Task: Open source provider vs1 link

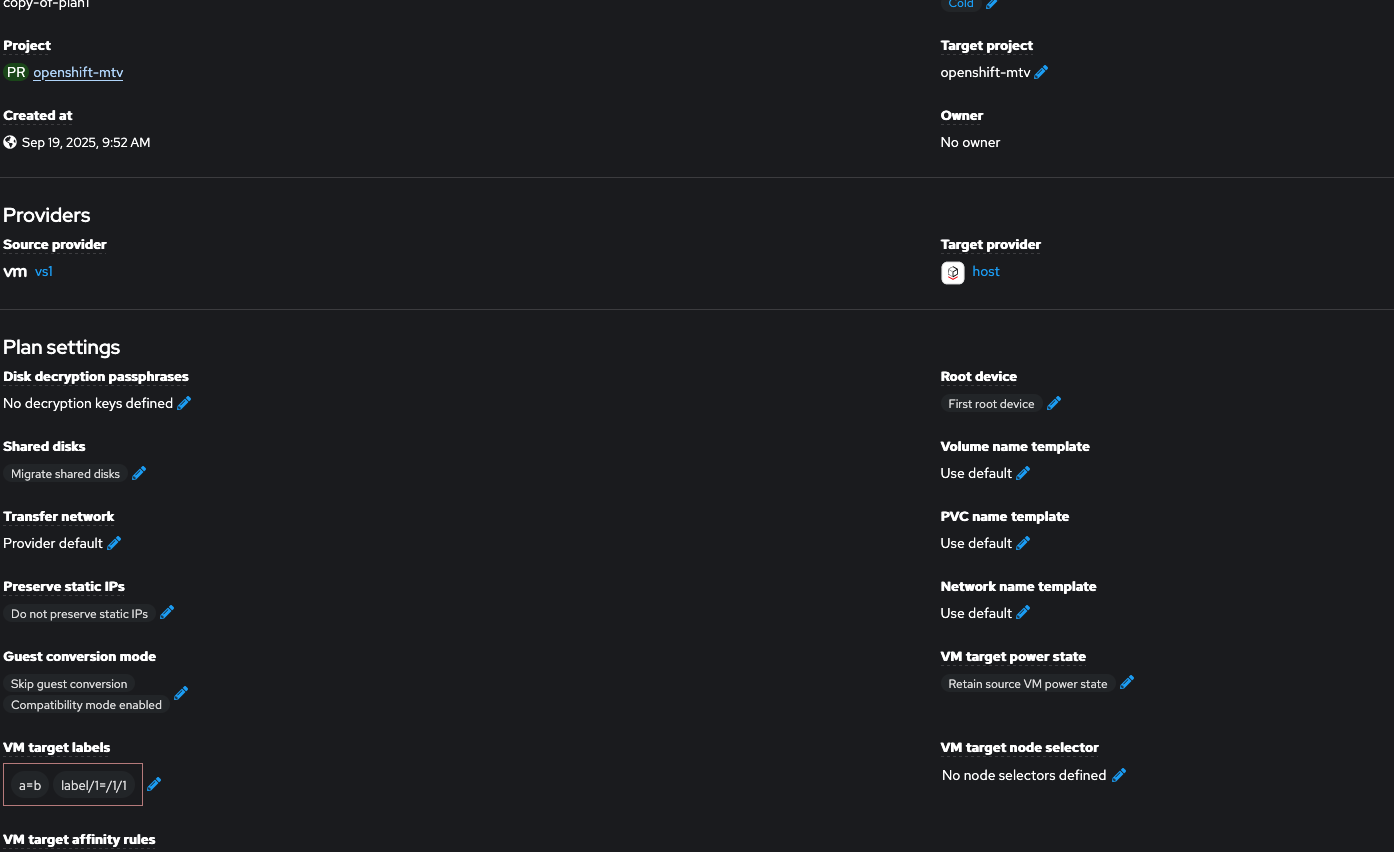Action: pos(44,271)
